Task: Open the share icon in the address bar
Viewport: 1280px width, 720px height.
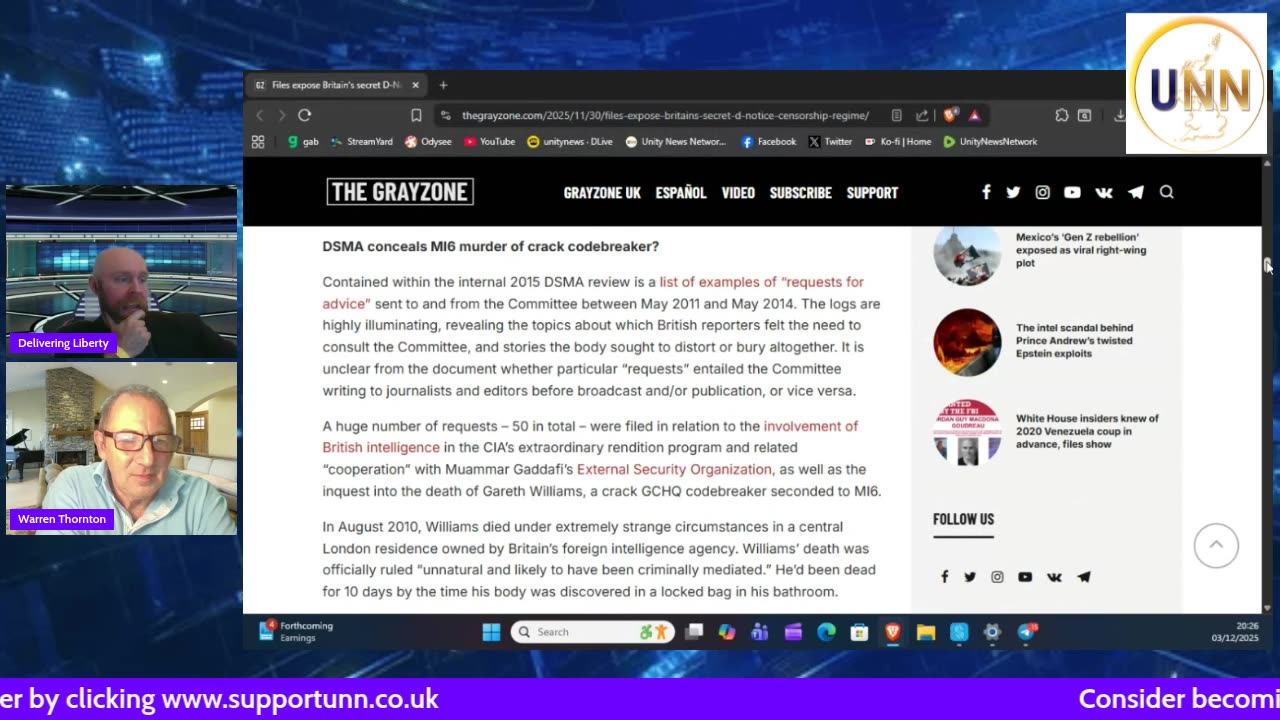Action: point(922,115)
